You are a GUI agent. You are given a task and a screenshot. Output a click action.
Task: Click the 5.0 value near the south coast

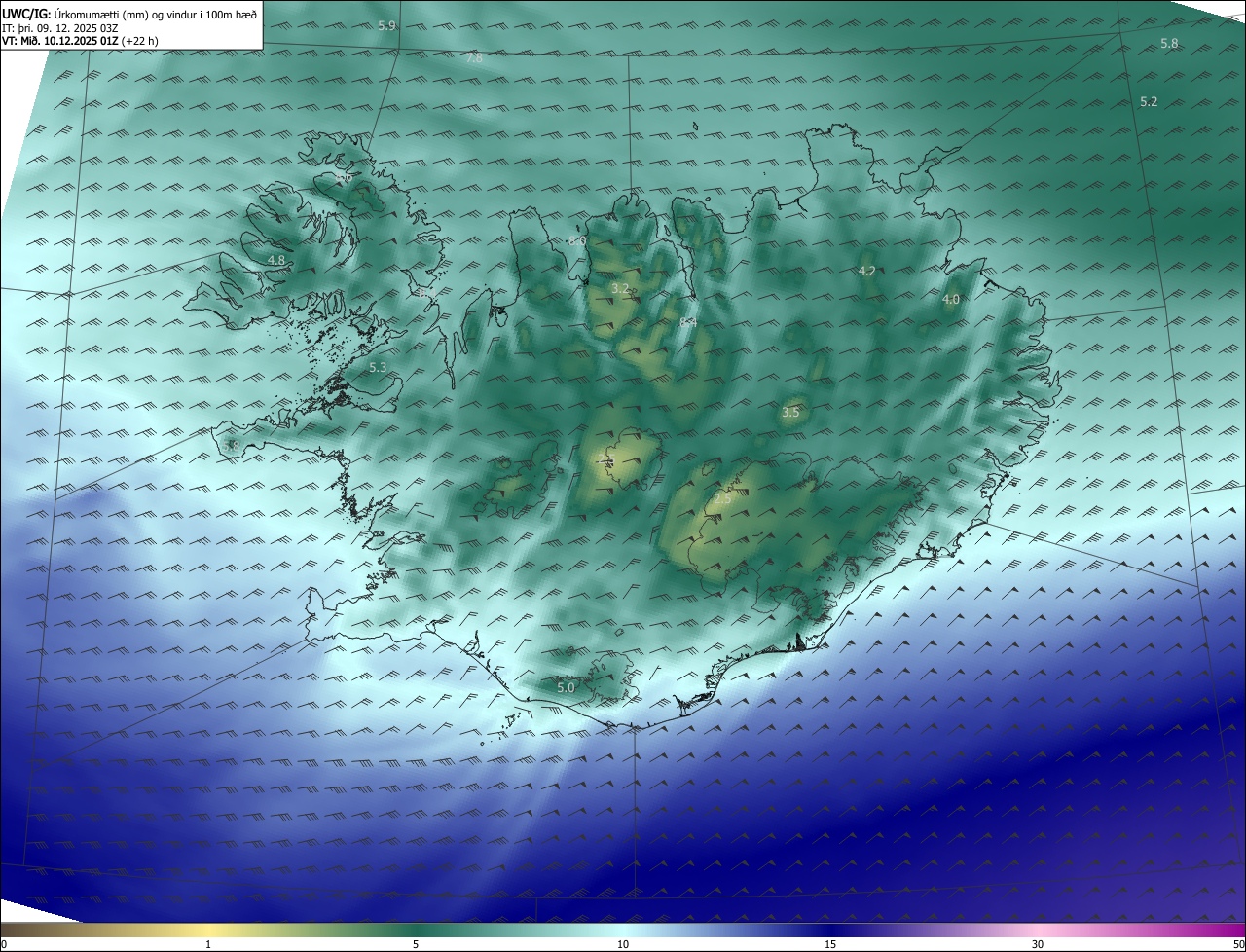pyautogui.click(x=566, y=687)
